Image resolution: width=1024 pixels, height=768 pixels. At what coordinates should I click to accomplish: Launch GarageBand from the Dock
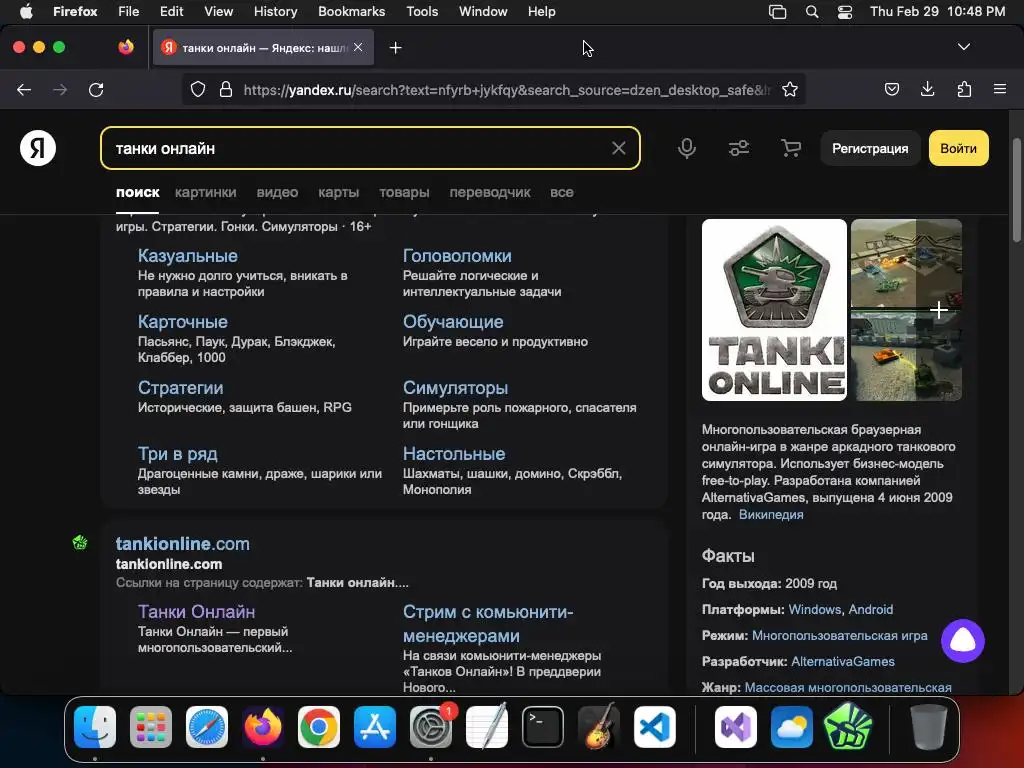[599, 726]
